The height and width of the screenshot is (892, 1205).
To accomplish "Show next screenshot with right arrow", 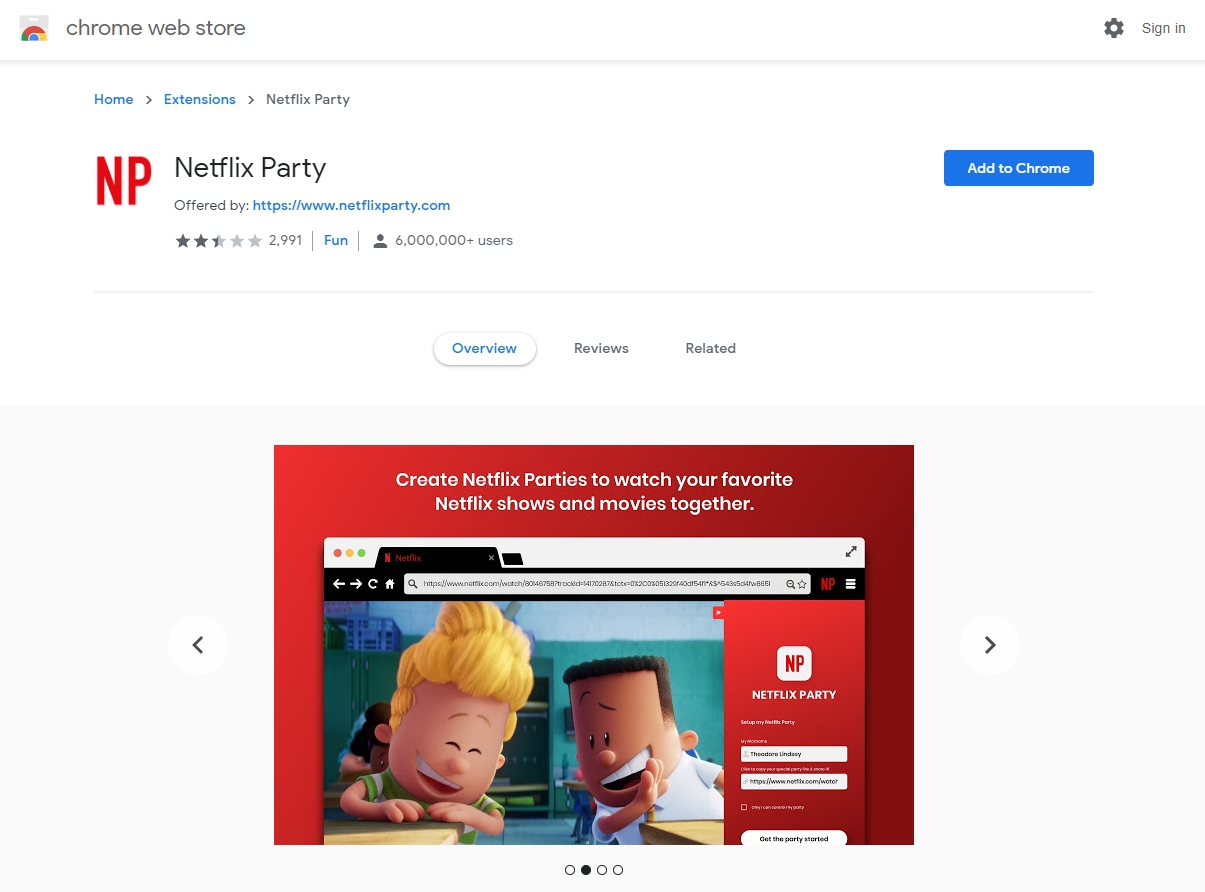I will 990,645.
